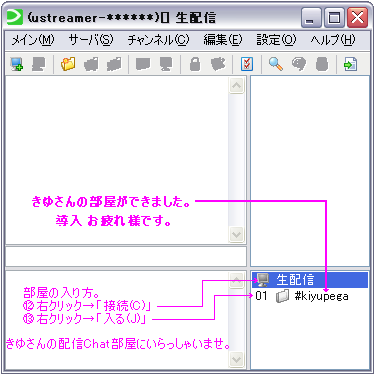This screenshot has width=375, height=374.
Task: Open the 設定(O) menu
Action: 276,40
